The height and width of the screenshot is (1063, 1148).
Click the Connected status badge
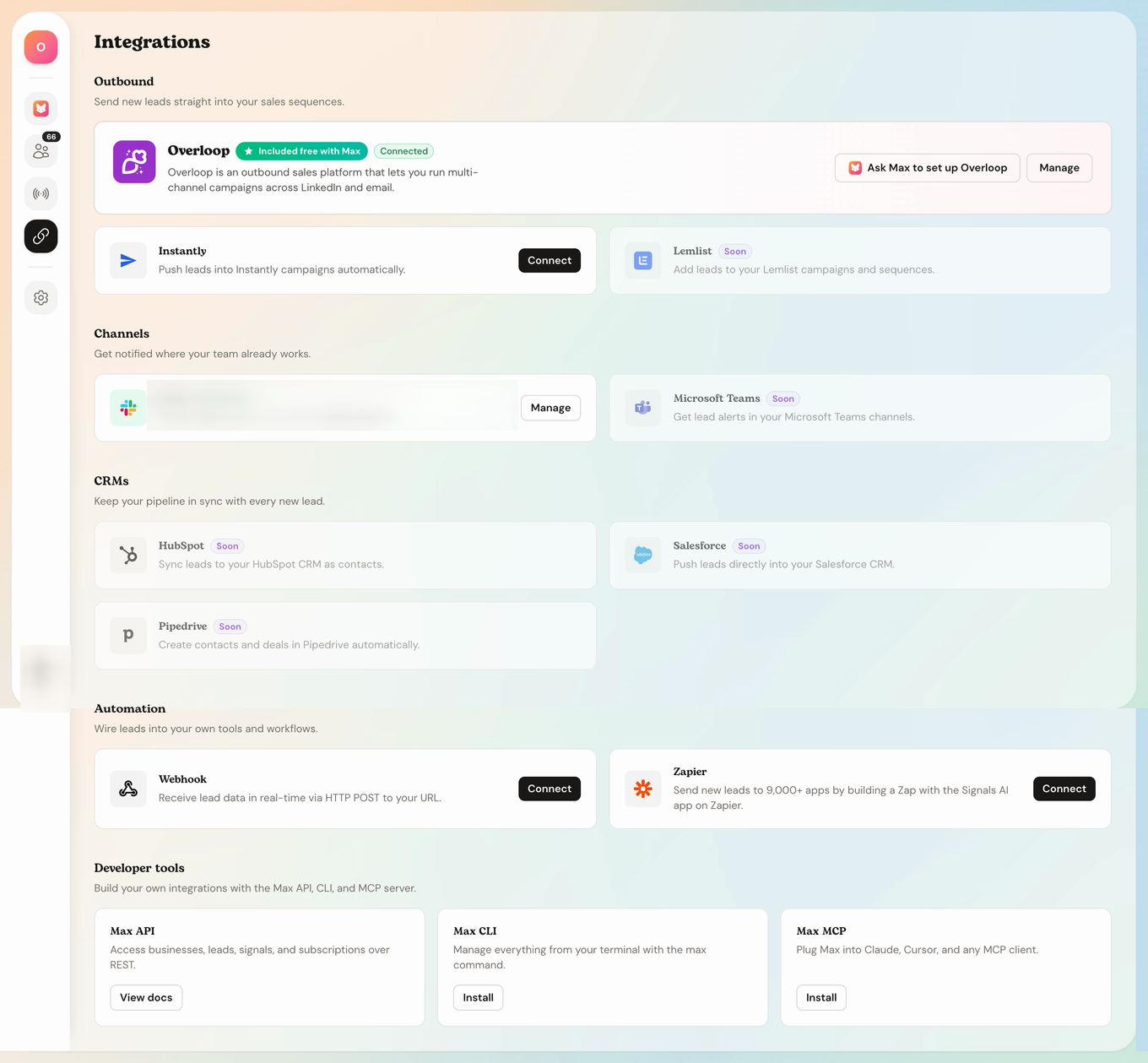click(403, 151)
